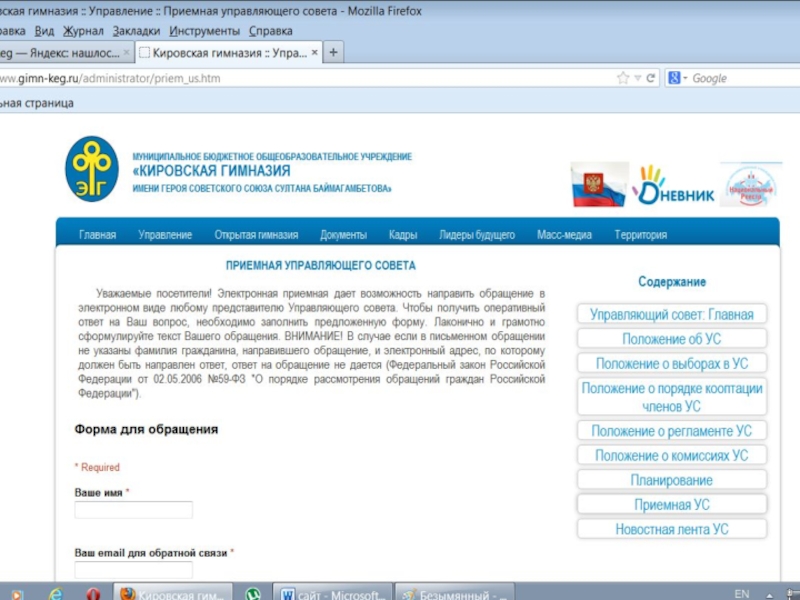Reload the page with the refresh icon
This screenshot has width=800, height=600.
[651, 78]
